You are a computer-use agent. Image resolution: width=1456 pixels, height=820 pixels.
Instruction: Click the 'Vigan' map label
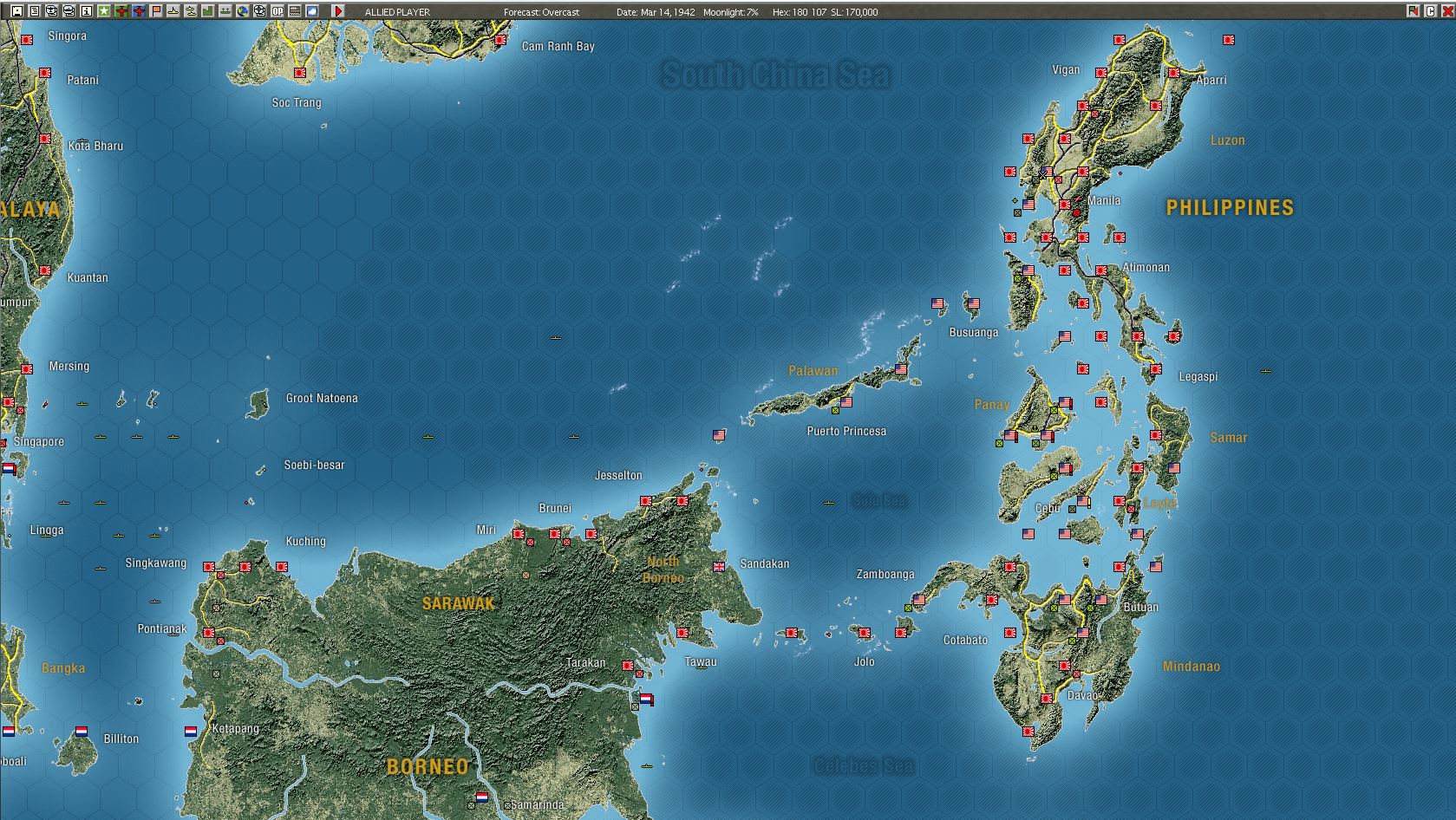[x=1066, y=69]
